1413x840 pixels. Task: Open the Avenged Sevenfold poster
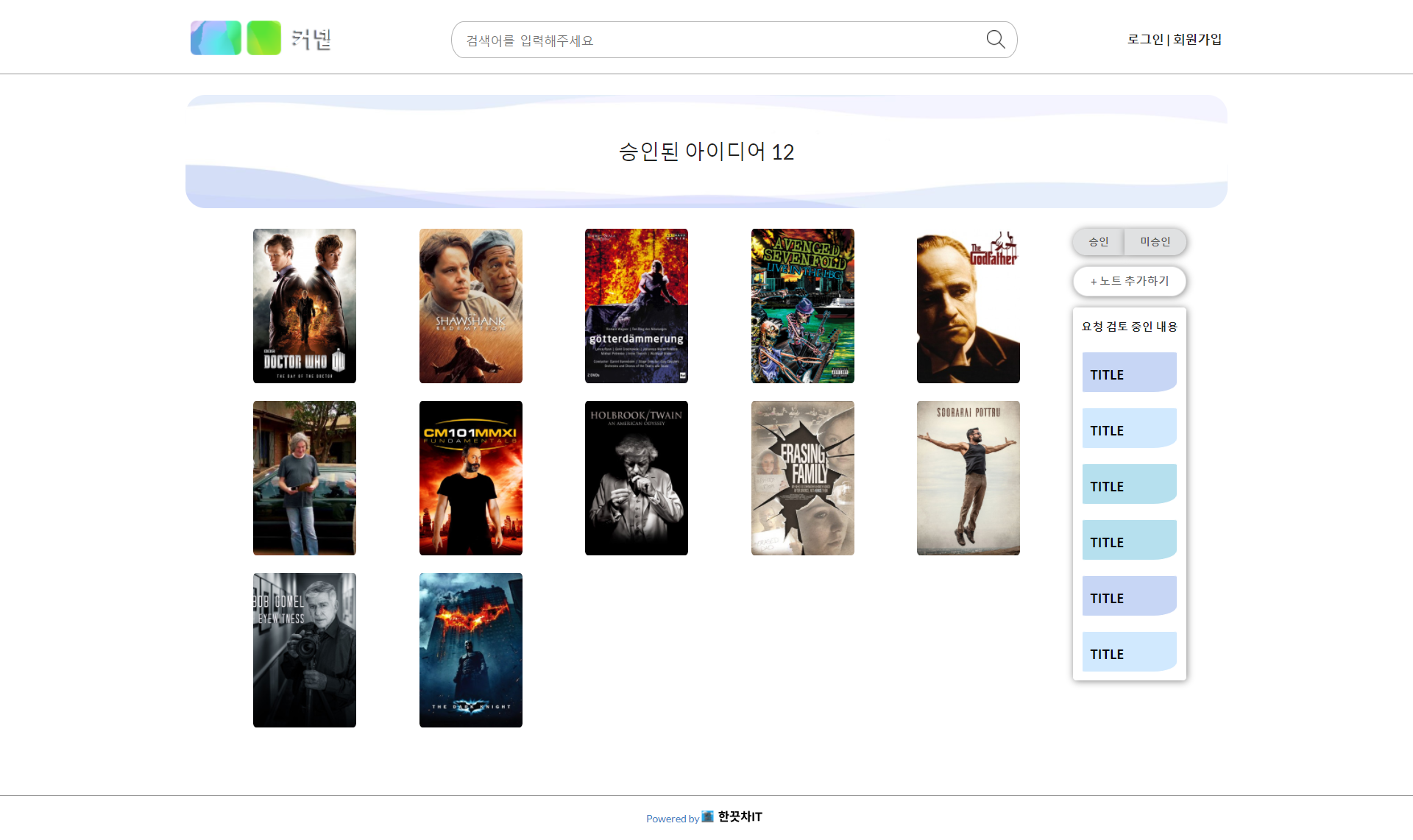(x=802, y=306)
